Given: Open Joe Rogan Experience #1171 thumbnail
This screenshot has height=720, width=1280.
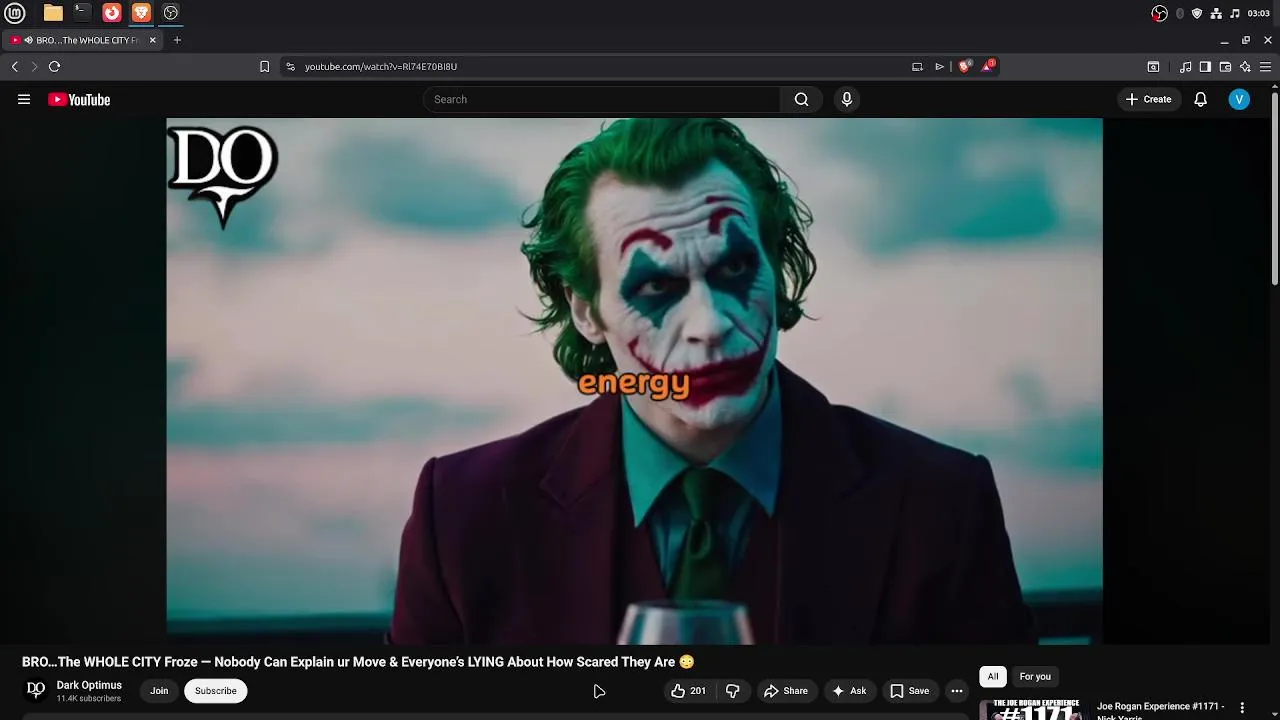Looking at the screenshot, I should click(1035, 709).
